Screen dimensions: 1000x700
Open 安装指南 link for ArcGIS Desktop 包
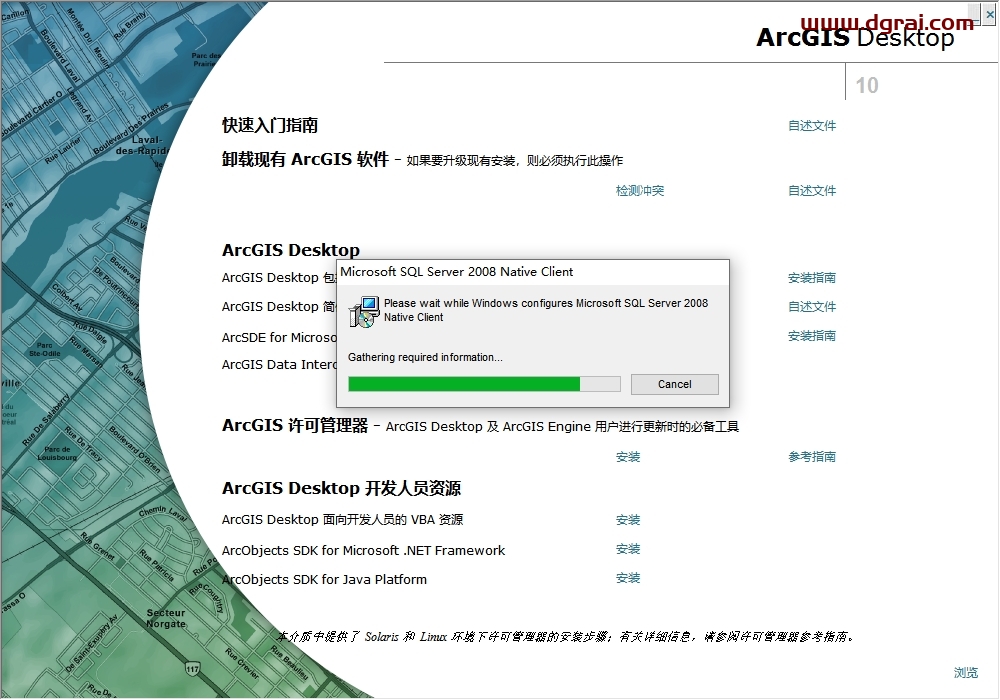[x=812, y=278]
